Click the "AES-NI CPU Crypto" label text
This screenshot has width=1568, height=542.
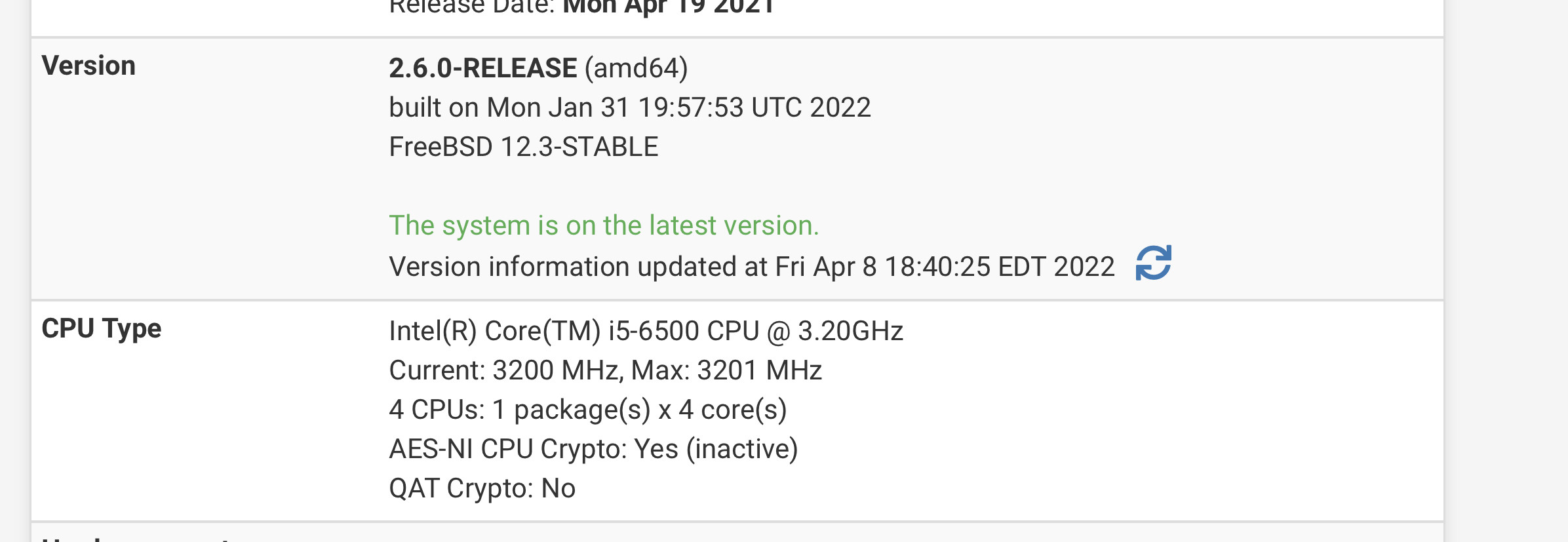[508, 449]
